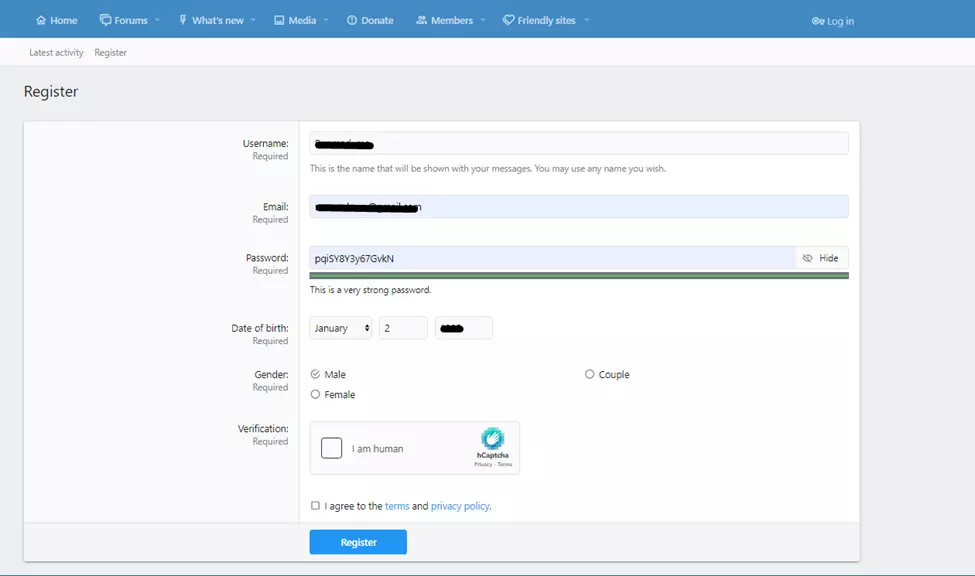Click the hCaptcha logo

[492, 439]
